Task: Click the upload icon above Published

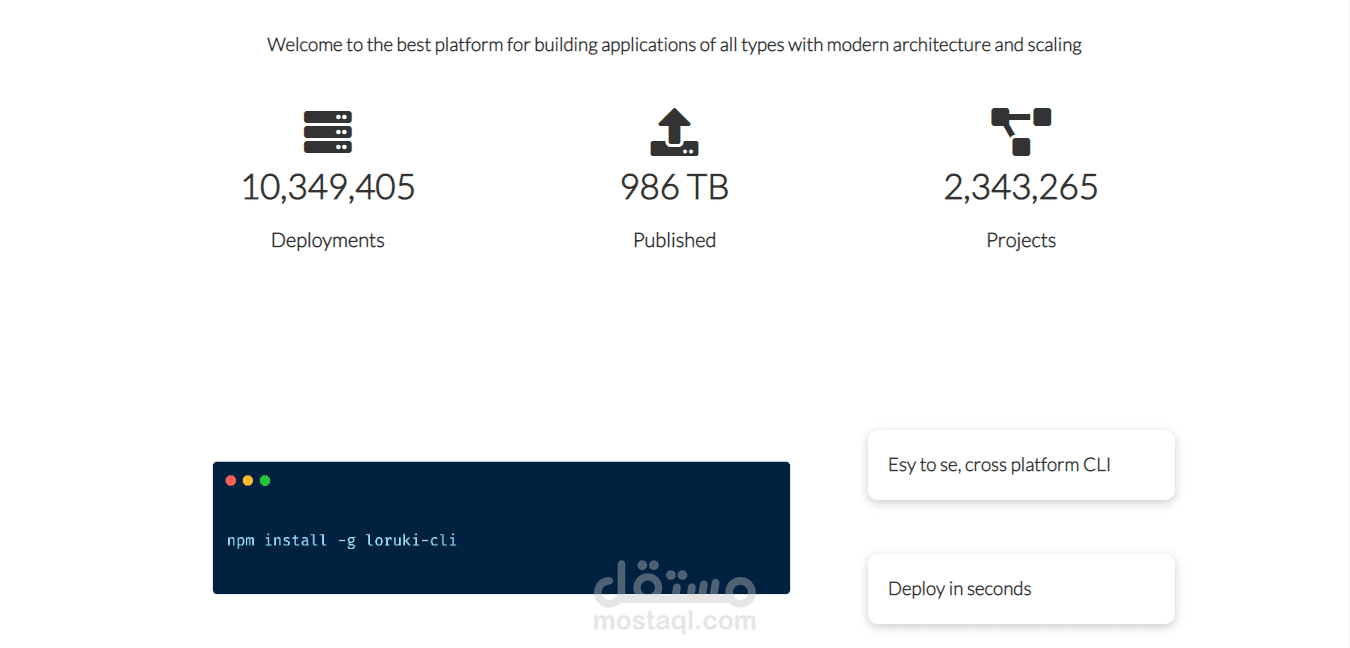Action: (674, 132)
